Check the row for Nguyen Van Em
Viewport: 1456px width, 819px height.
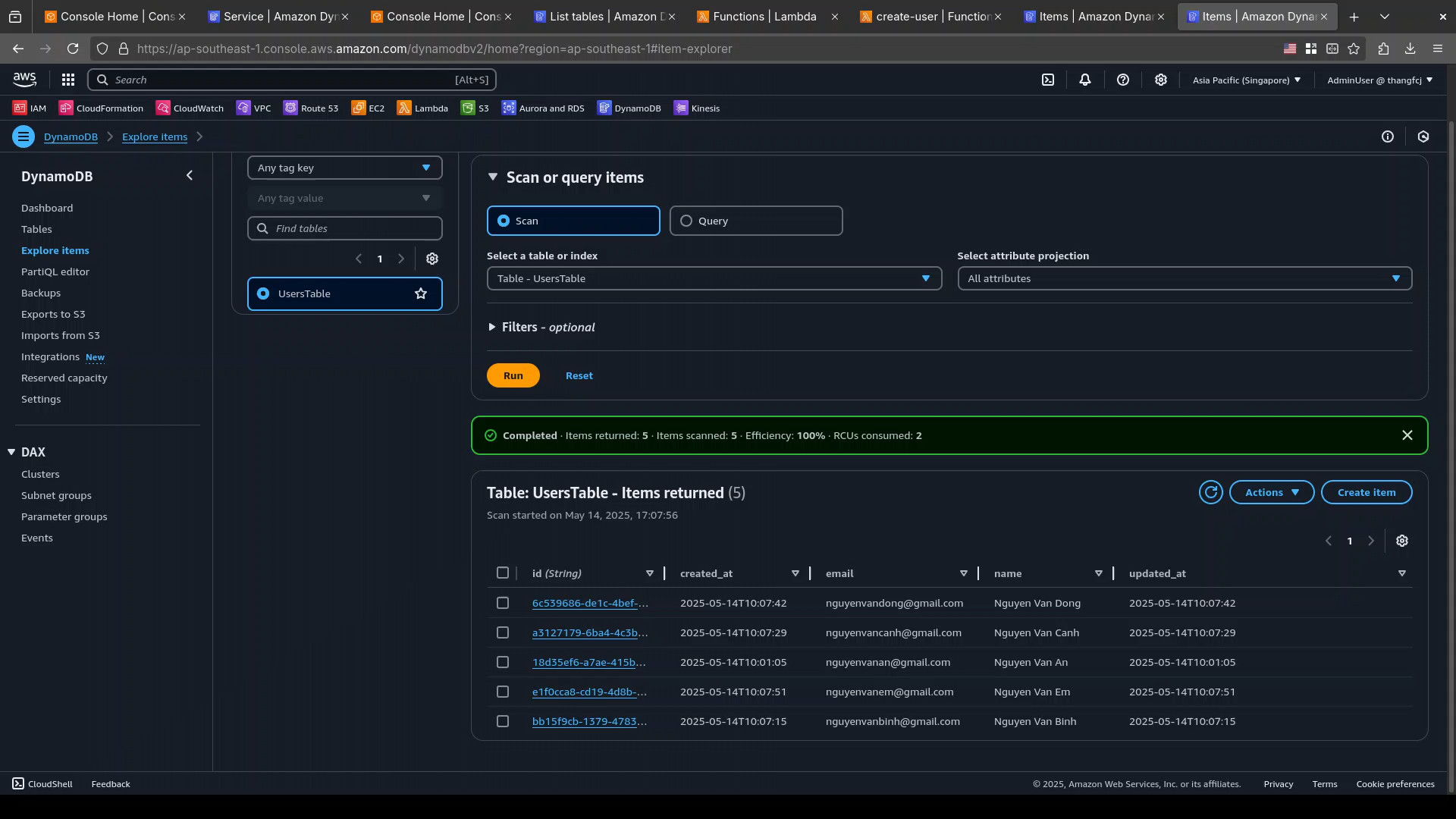pos(503,692)
